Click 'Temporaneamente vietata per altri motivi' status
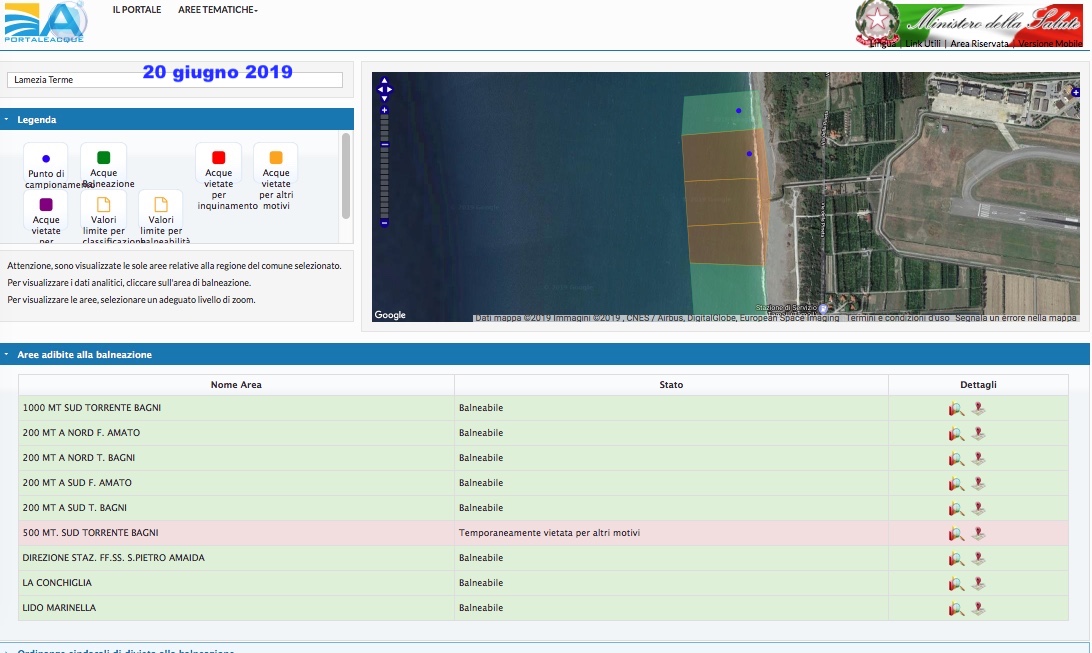 549,533
